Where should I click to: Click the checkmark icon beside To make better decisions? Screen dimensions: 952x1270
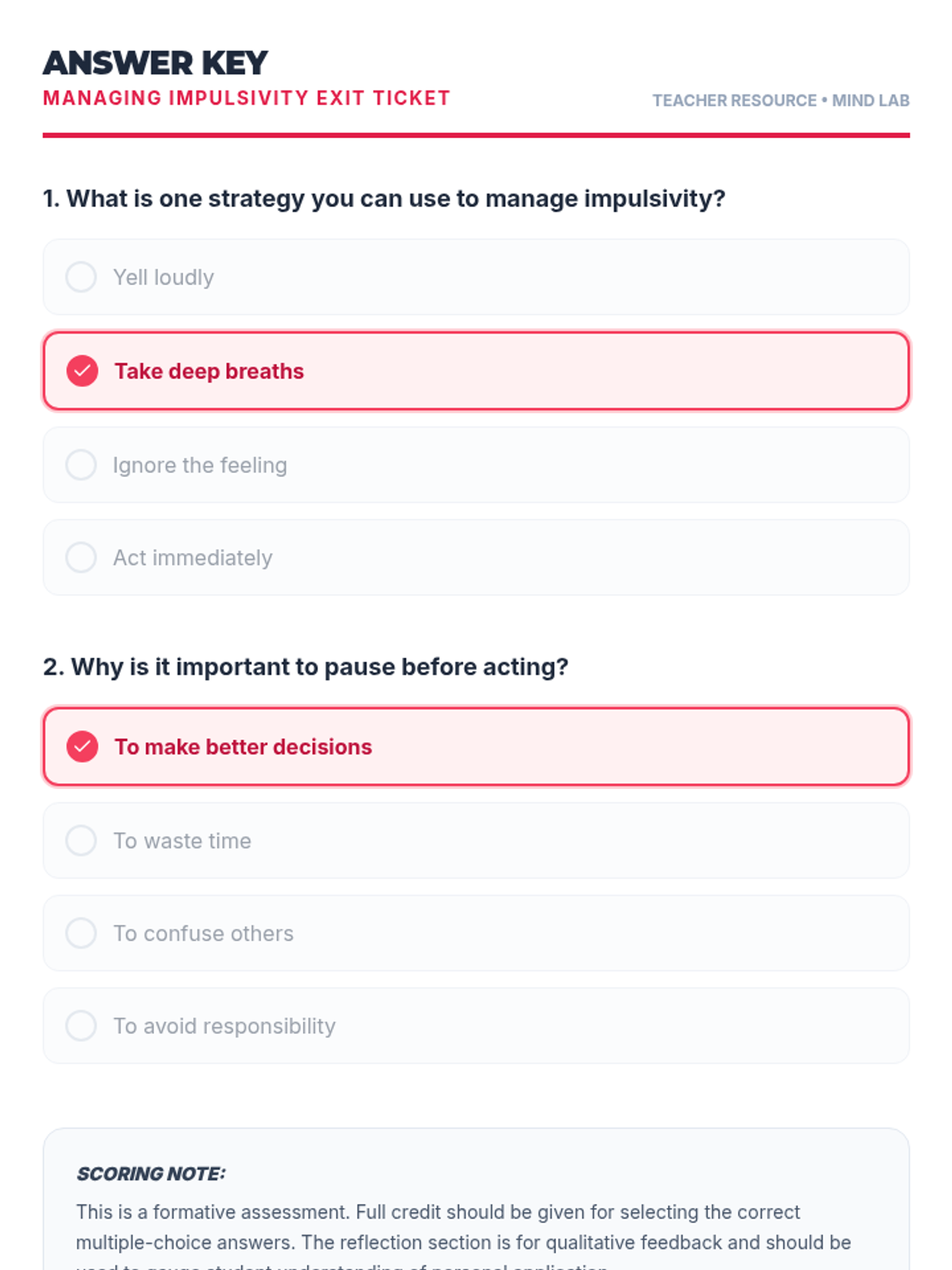pyautogui.click(x=82, y=746)
